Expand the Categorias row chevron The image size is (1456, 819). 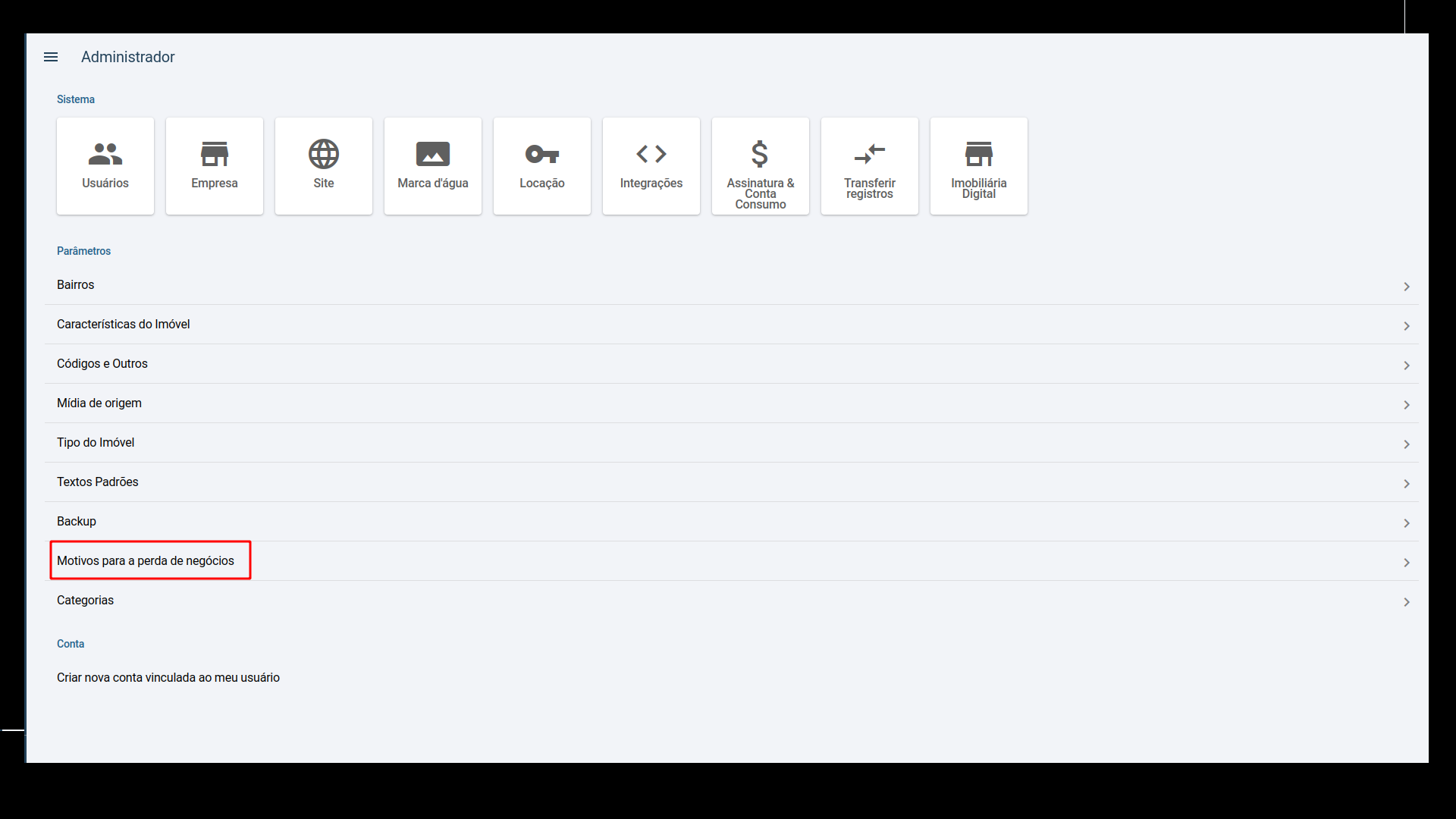coord(1407,602)
